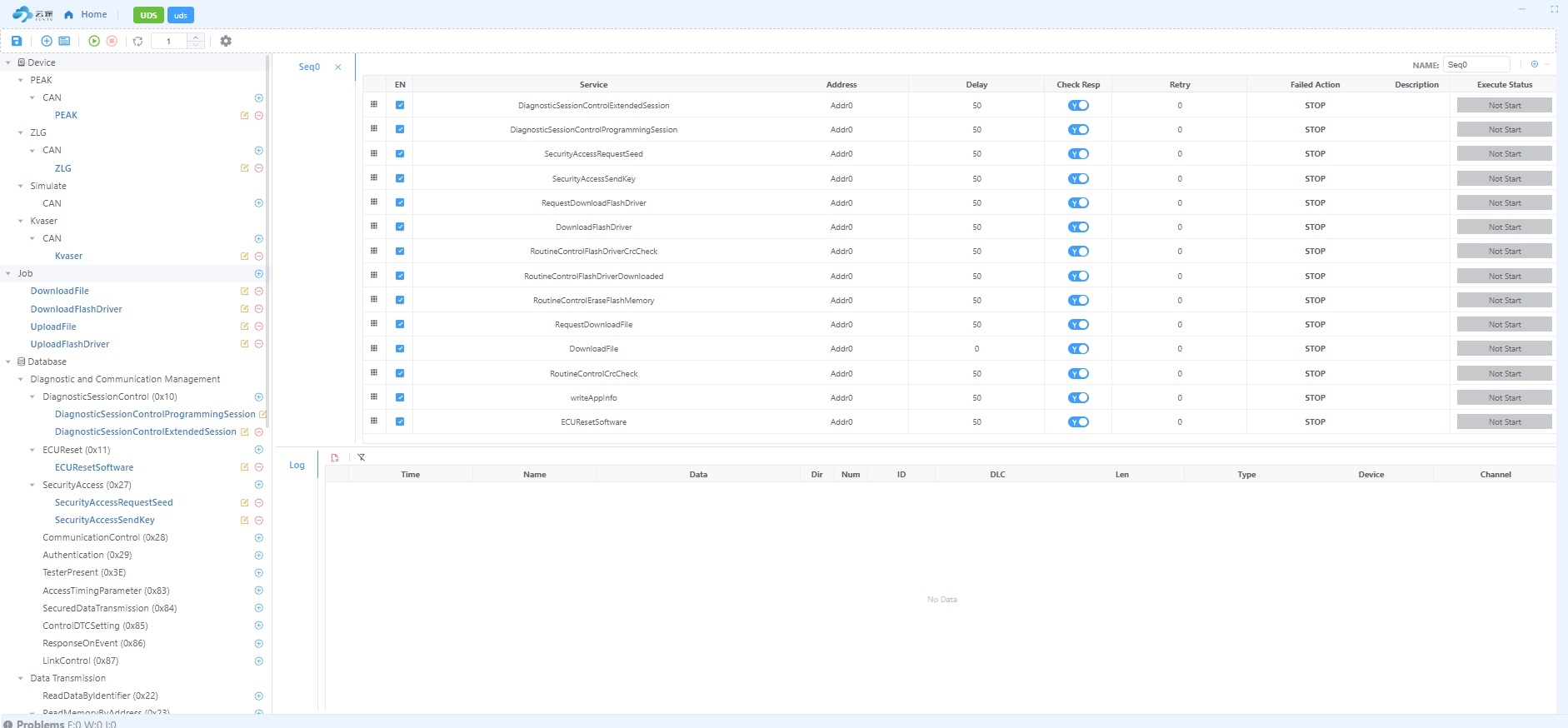Click the Service column header
1568x728 pixels.
click(593, 85)
